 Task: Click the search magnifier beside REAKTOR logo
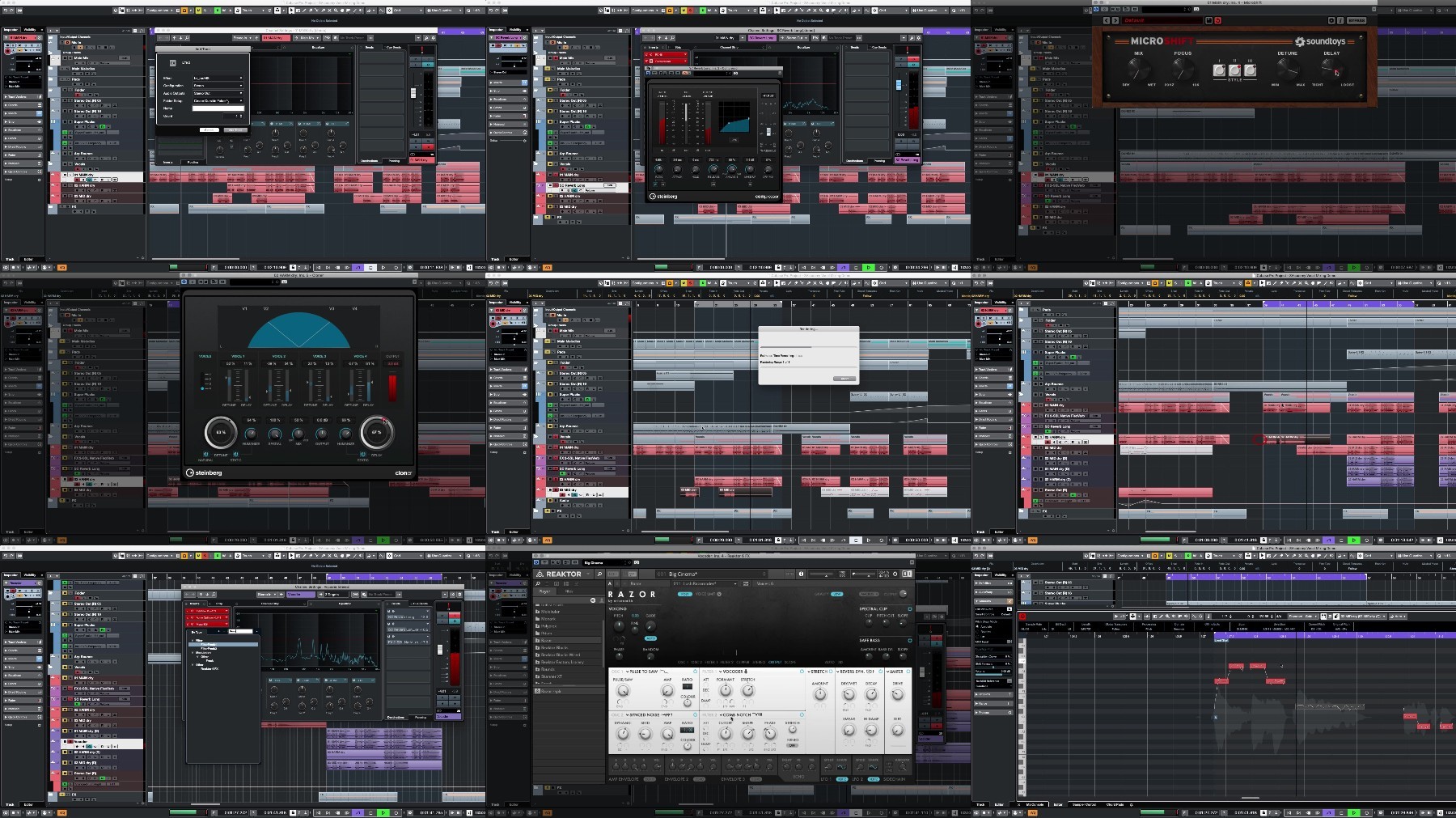point(599,574)
